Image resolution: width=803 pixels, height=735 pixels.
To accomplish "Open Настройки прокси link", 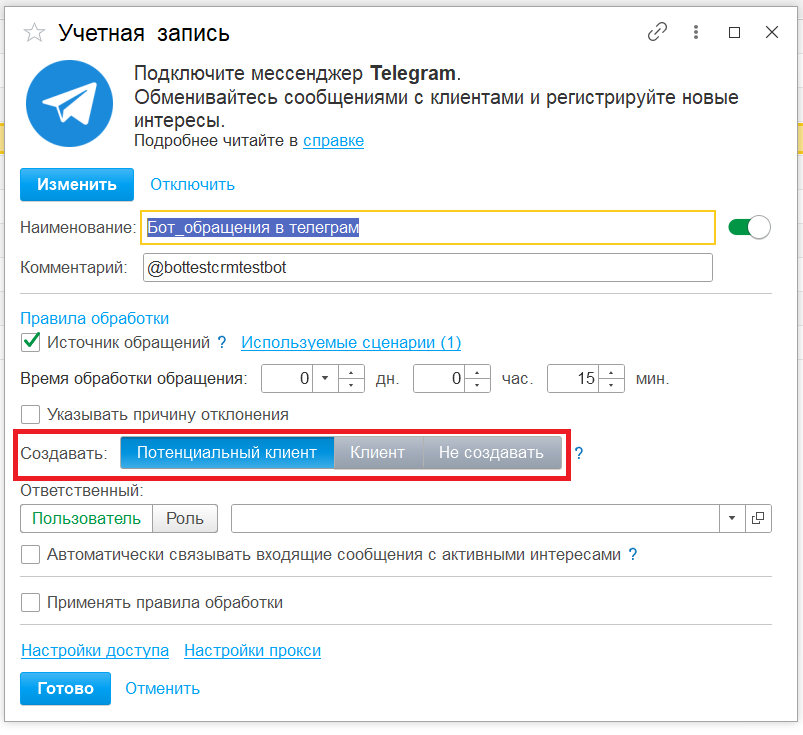I will coord(252,650).
